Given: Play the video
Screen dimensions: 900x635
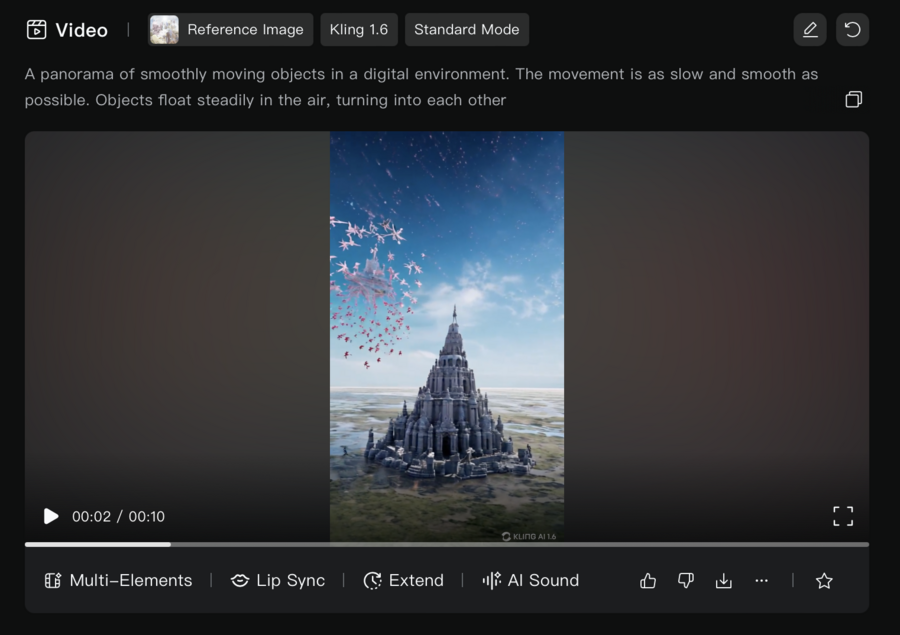Looking at the screenshot, I should [51, 516].
